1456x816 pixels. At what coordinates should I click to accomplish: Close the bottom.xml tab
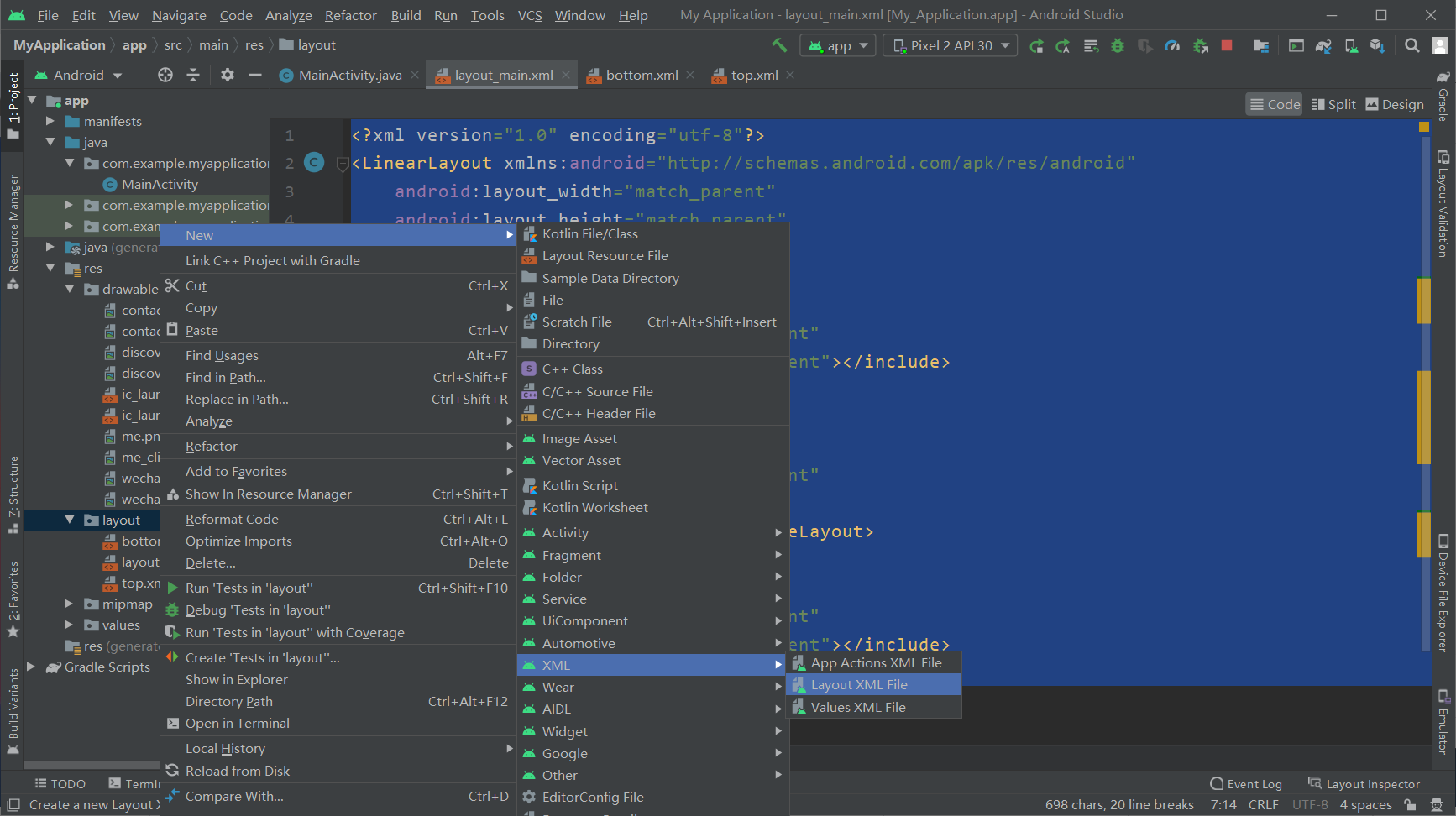690,75
